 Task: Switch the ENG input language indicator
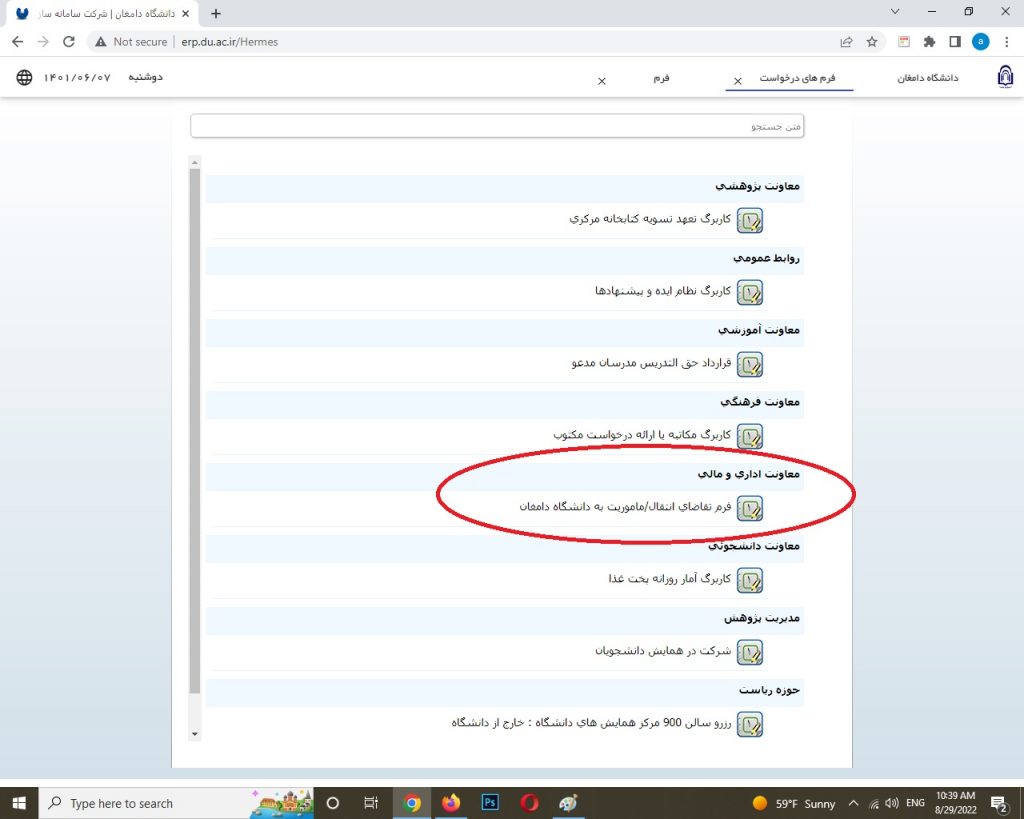tap(915, 803)
